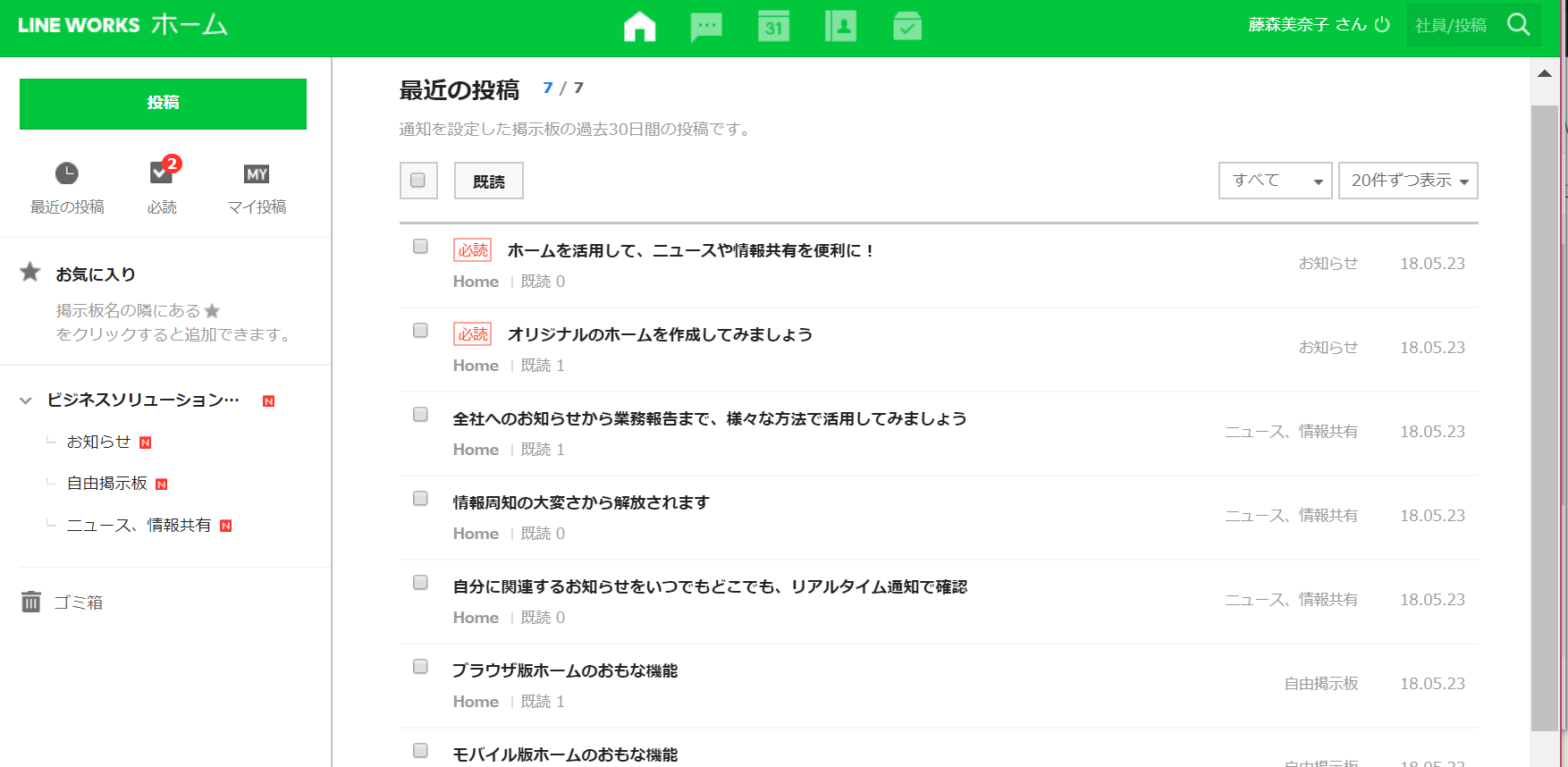Click the green 投稿 button

point(163,104)
